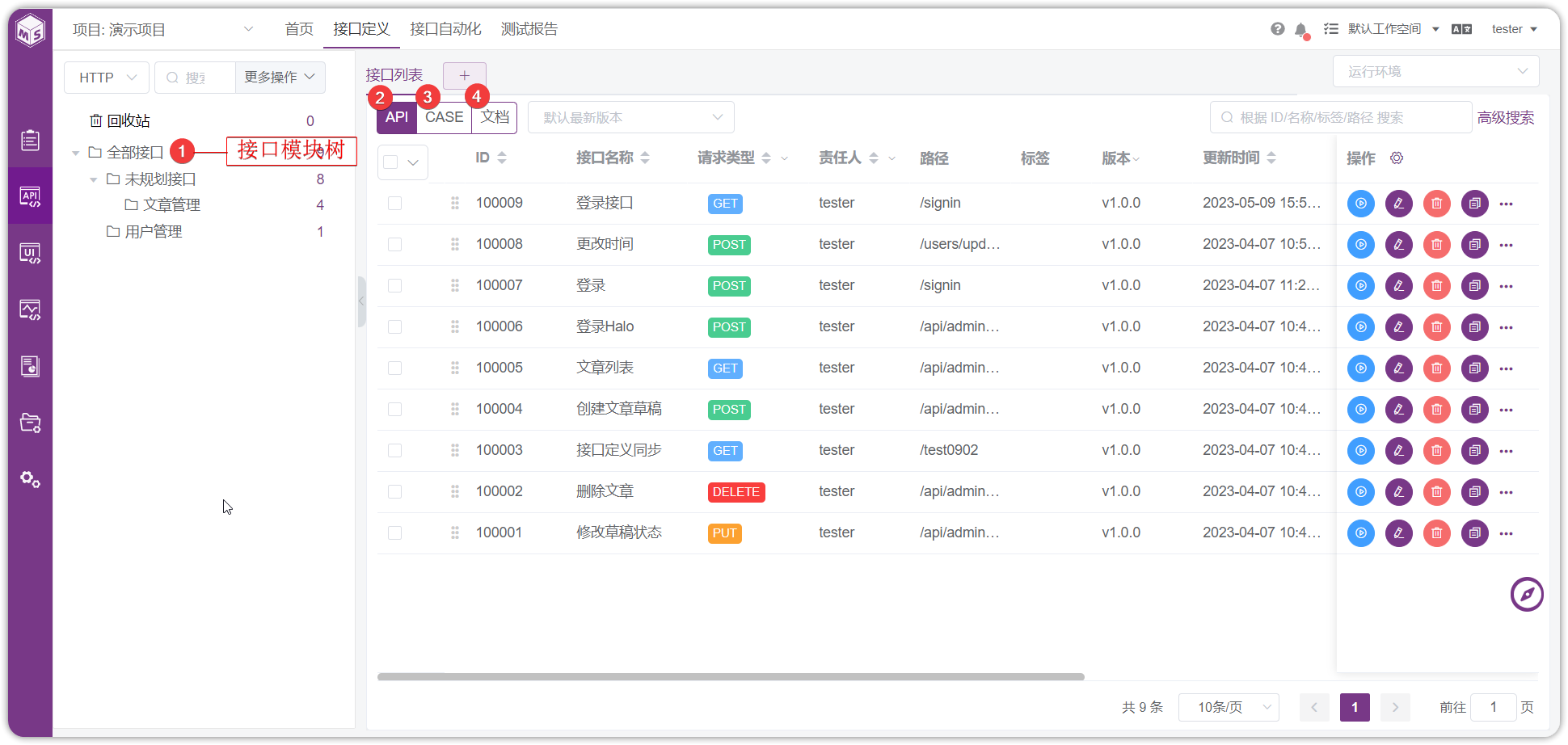The height and width of the screenshot is (745, 1568).
Task: Tick the checkbox for API 100009
Action: [394, 204]
